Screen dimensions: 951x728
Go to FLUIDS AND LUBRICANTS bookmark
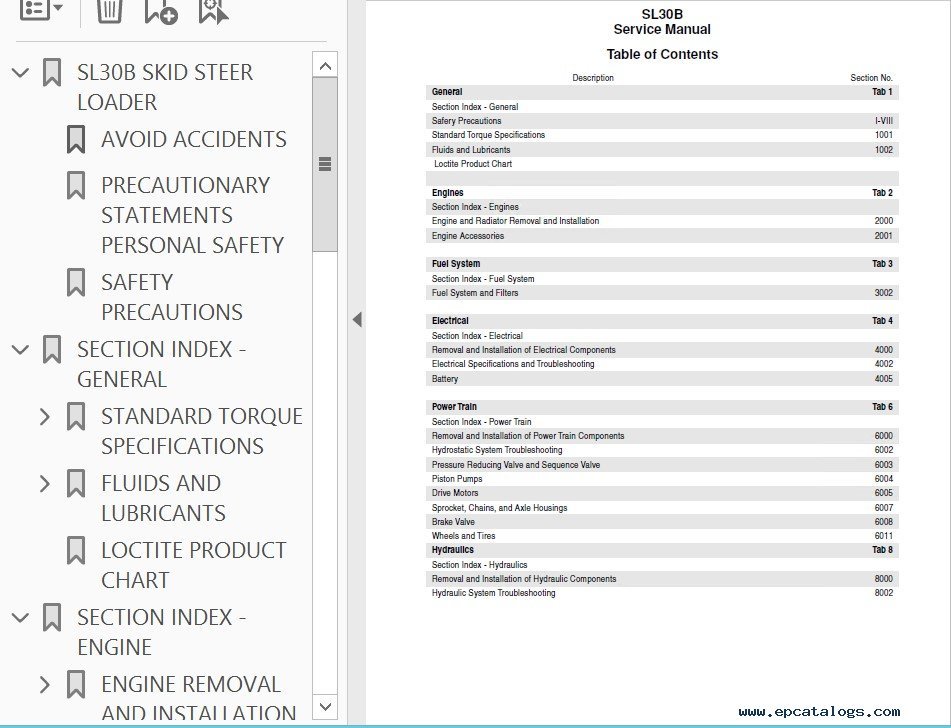click(163, 498)
